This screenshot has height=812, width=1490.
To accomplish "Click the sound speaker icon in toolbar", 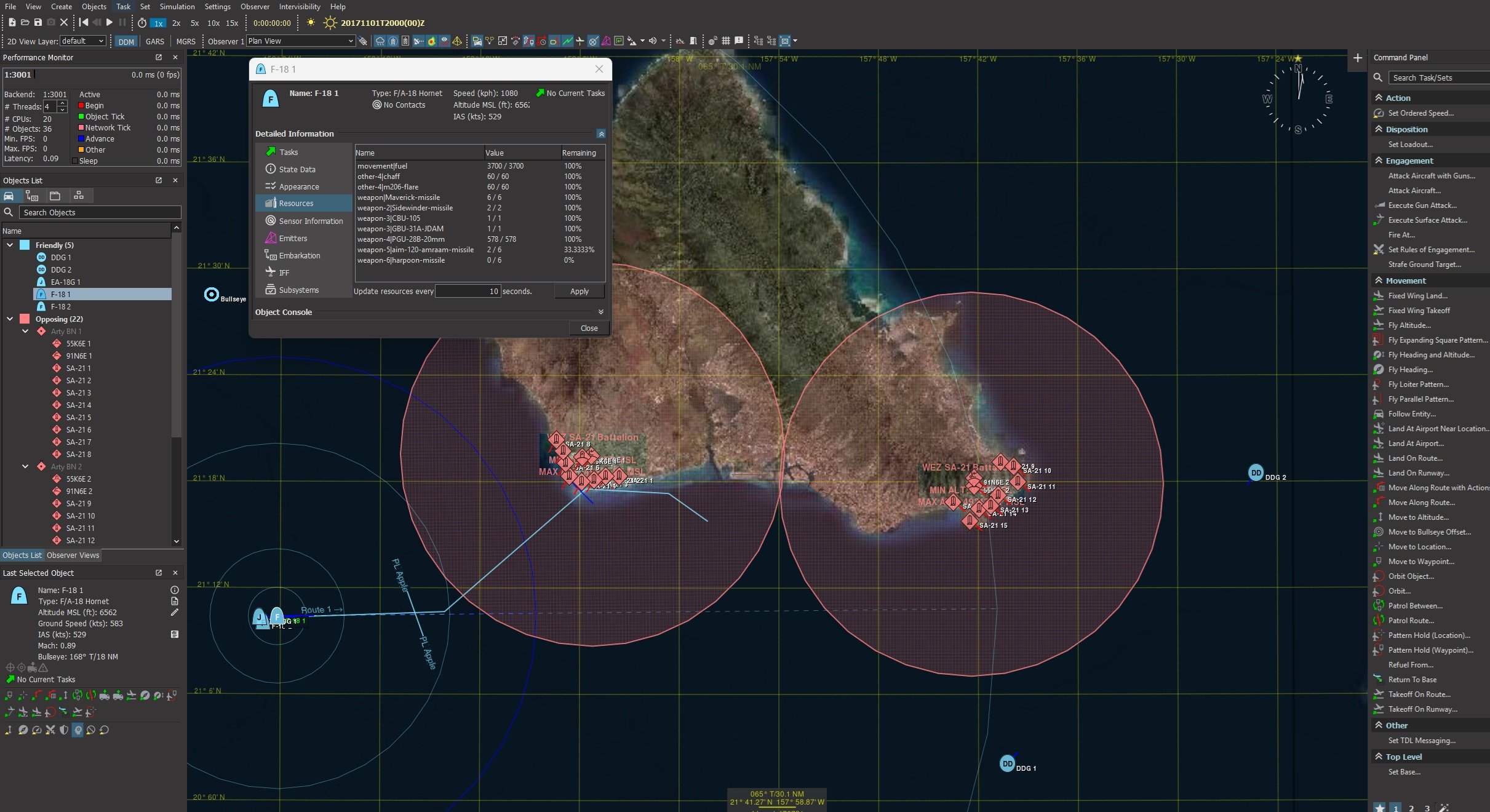I will coord(652,41).
